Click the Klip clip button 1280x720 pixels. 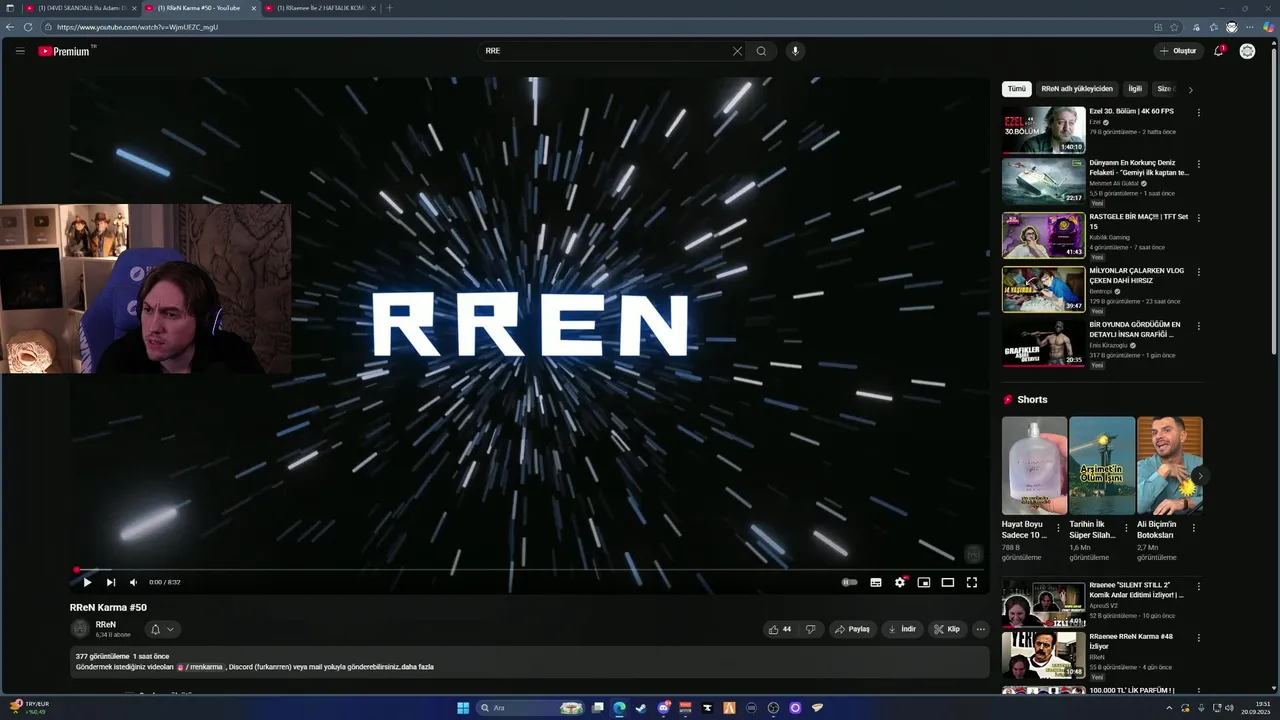click(x=947, y=629)
